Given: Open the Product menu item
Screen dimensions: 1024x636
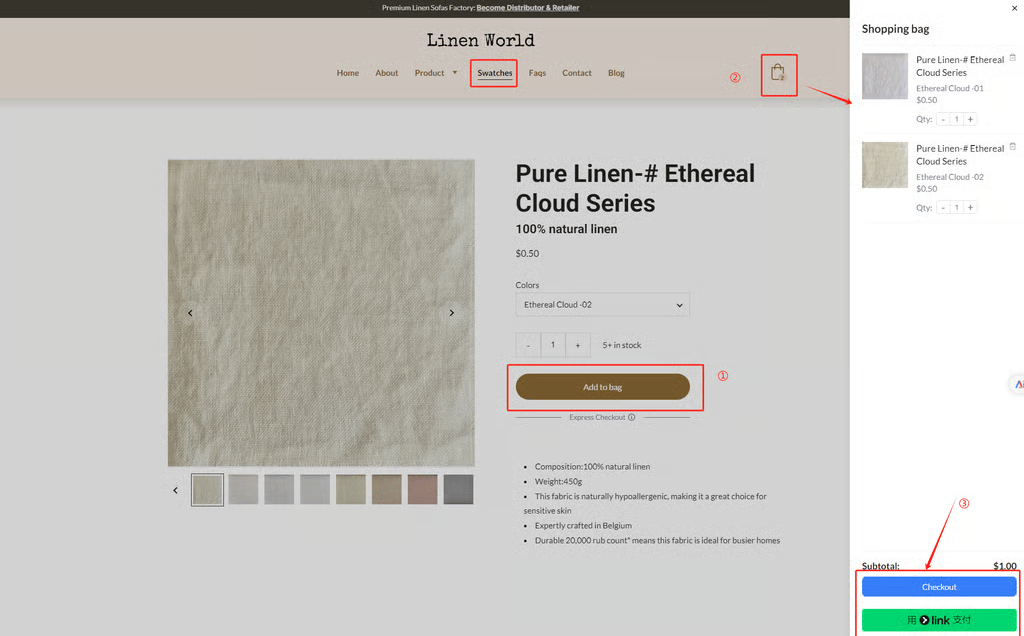Looking at the screenshot, I should (x=429, y=73).
